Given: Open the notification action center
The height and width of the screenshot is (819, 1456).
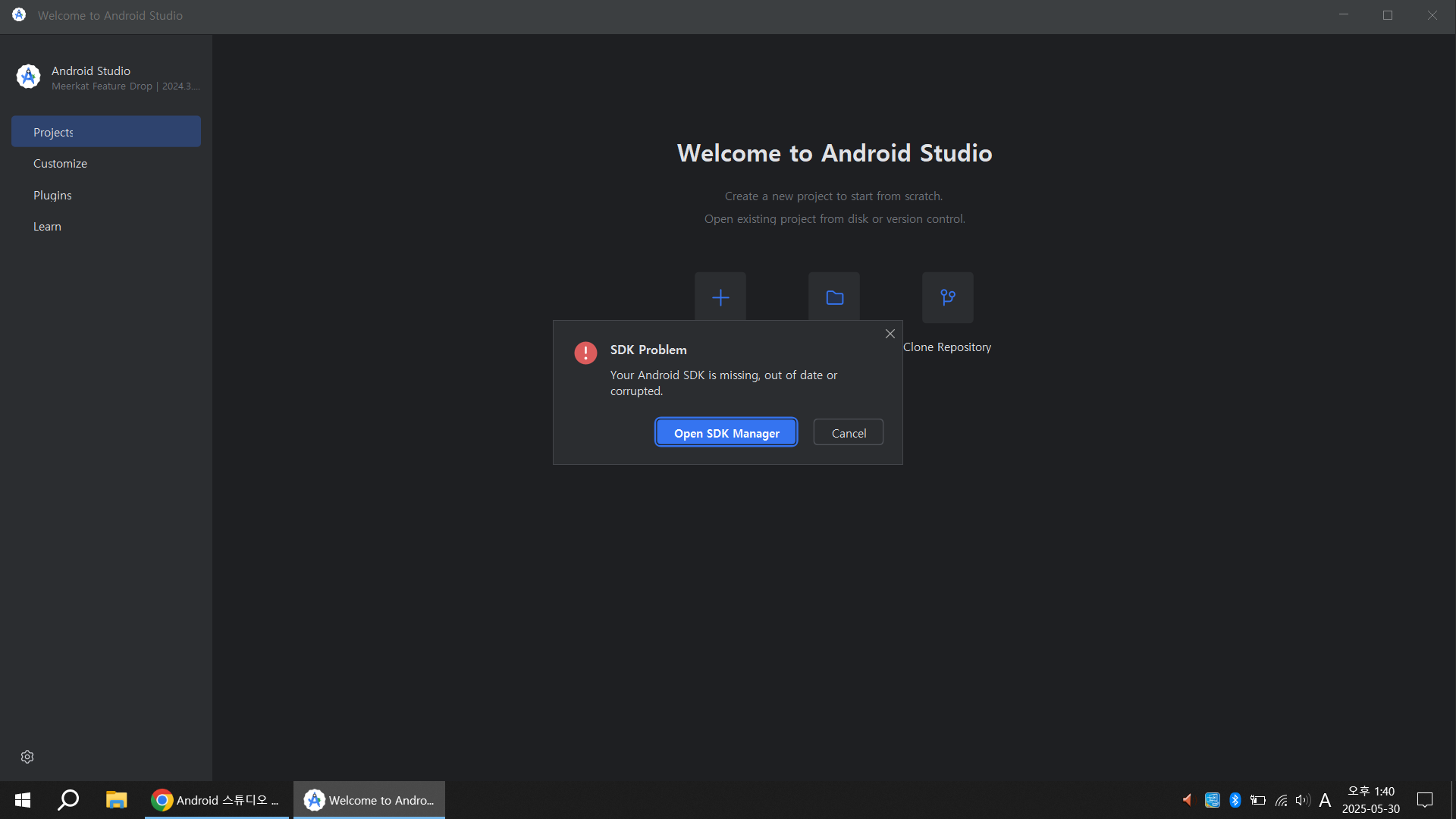Looking at the screenshot, I should [1425, 800].
